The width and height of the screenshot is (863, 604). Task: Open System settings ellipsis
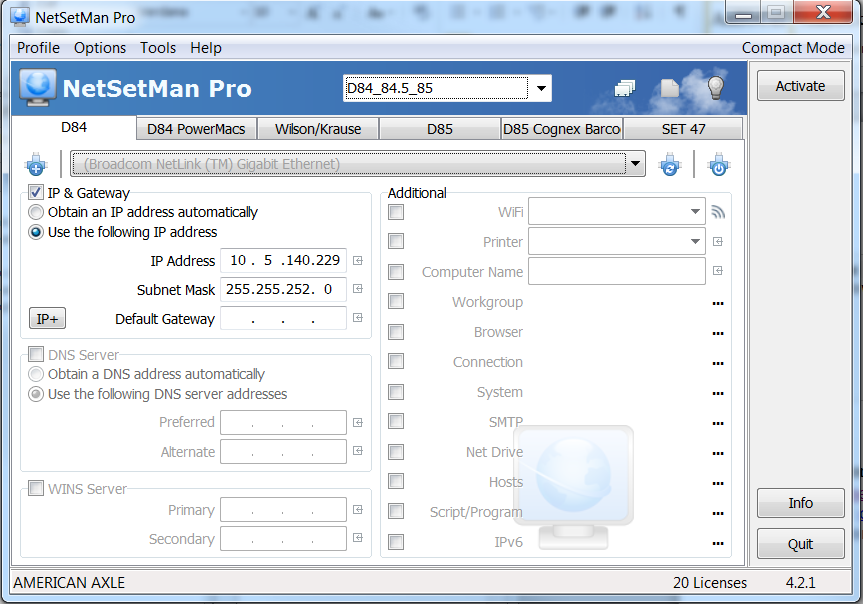click(x=718, y=394)
